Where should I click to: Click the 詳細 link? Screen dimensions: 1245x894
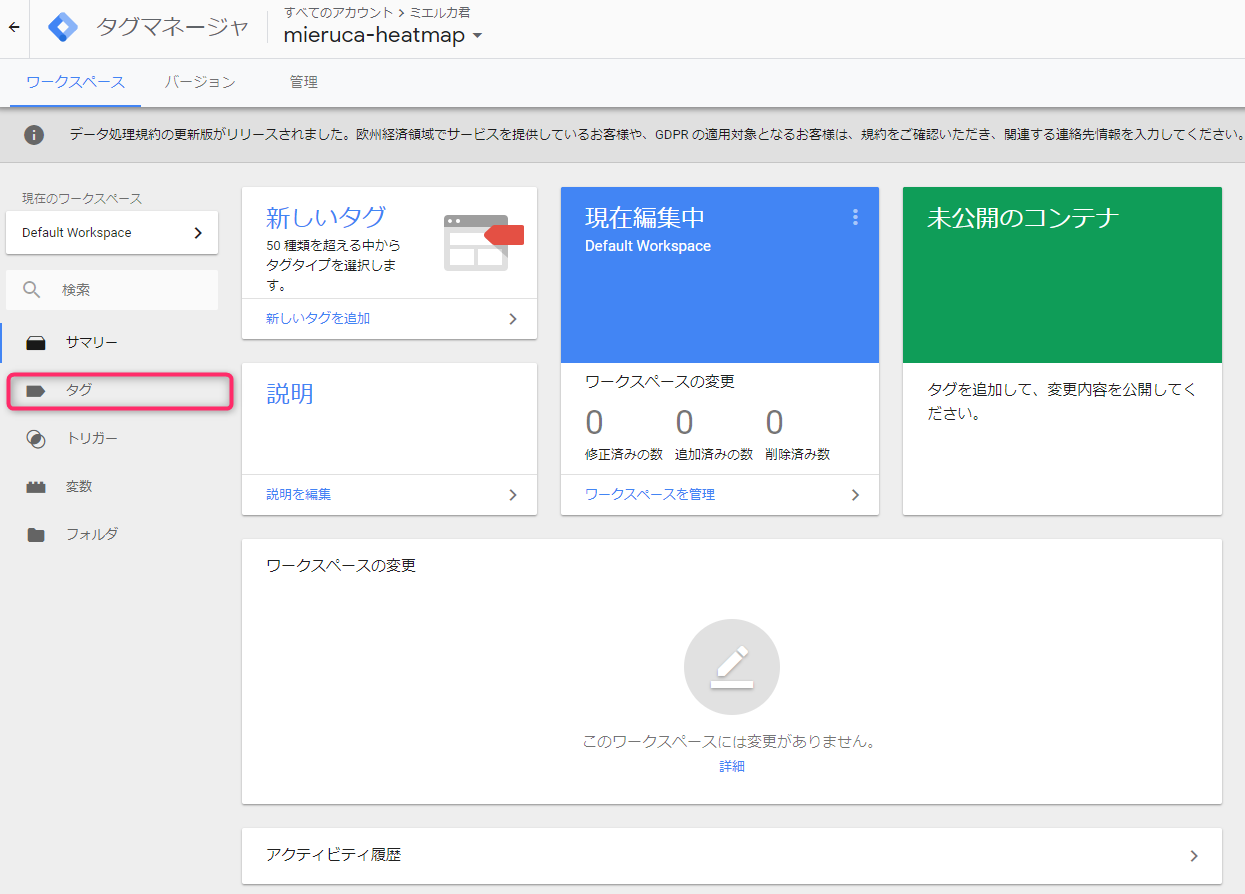(732, 767)
